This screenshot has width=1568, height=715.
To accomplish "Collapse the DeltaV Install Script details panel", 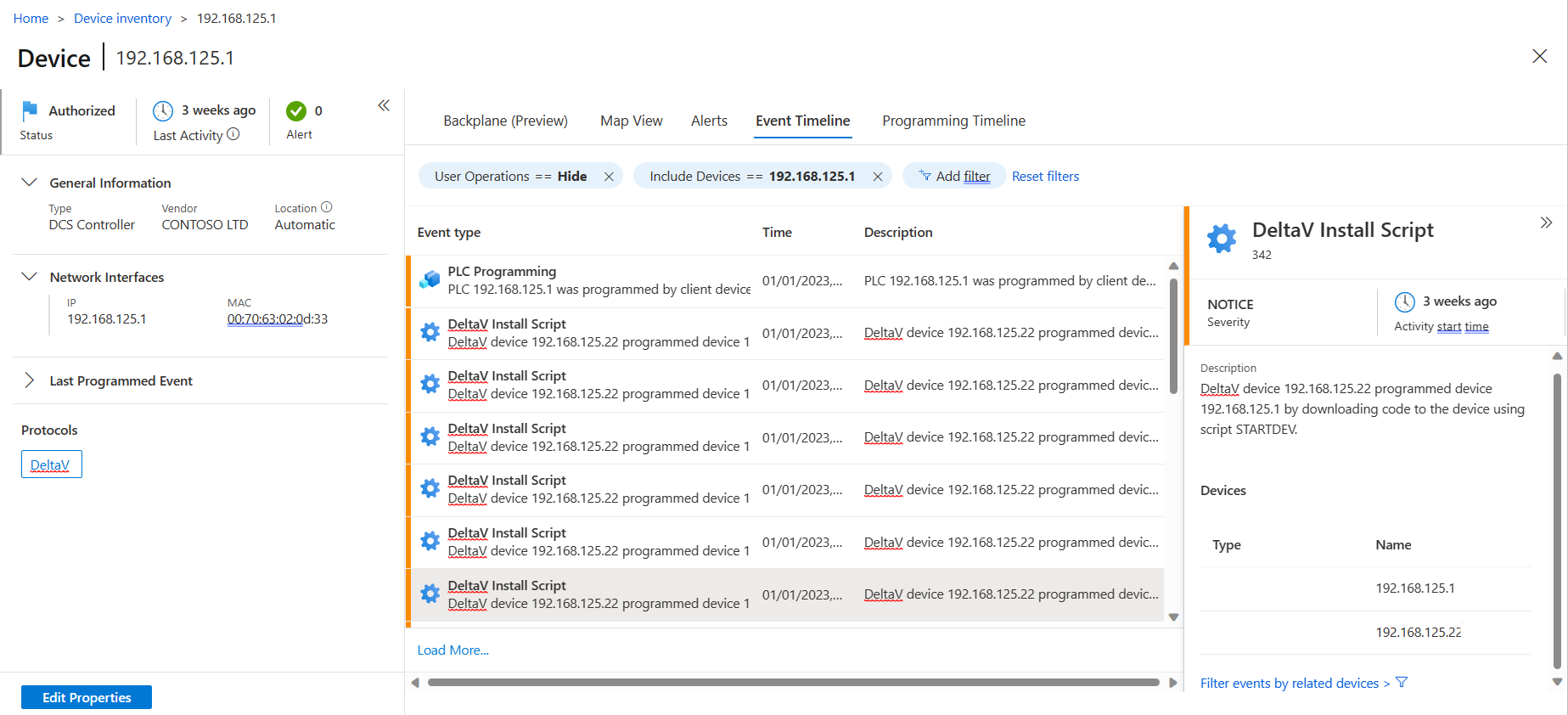I will [x=1546, y=222].
